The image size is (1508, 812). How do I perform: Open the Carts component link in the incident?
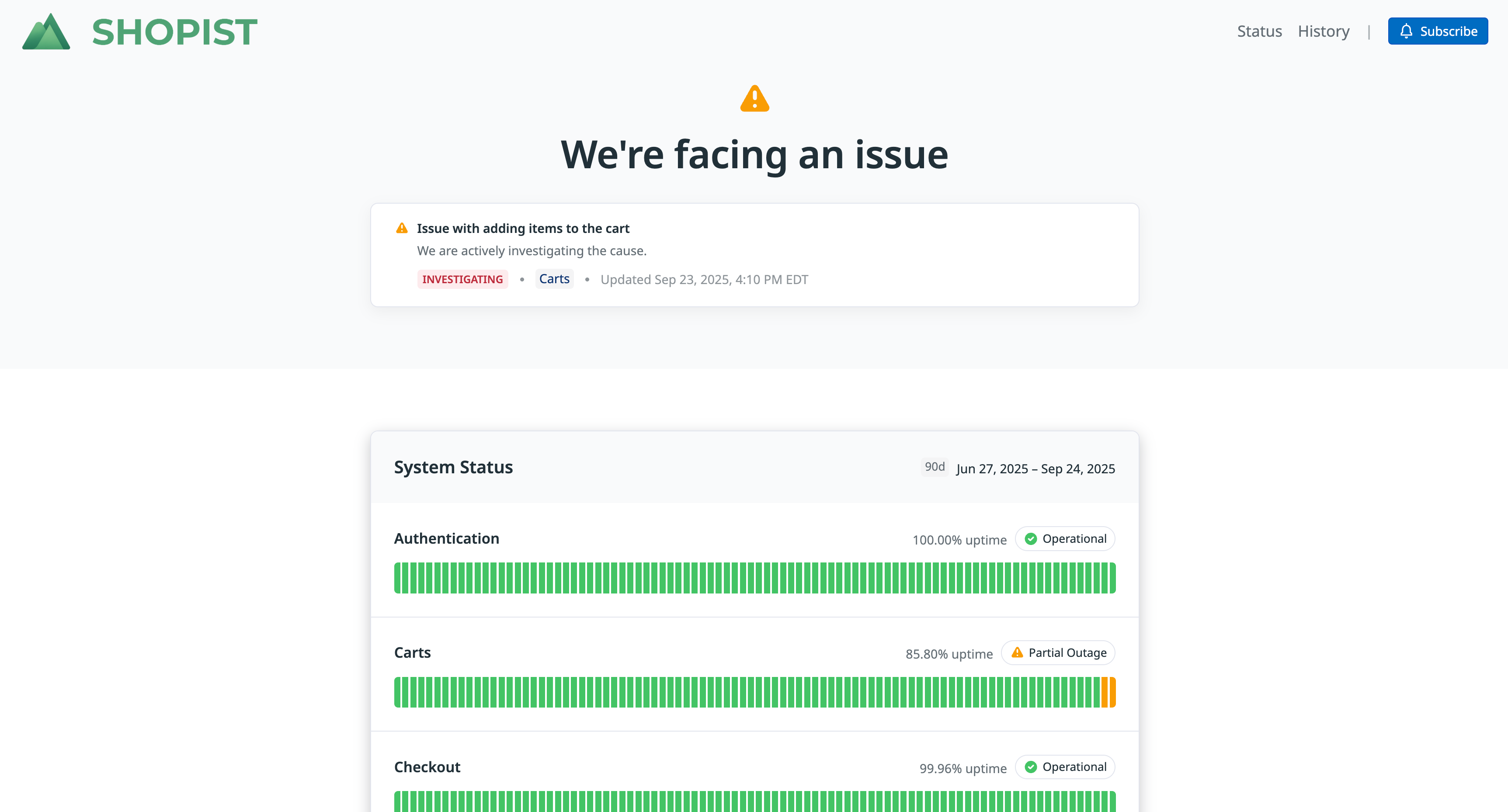pos(554,279)
